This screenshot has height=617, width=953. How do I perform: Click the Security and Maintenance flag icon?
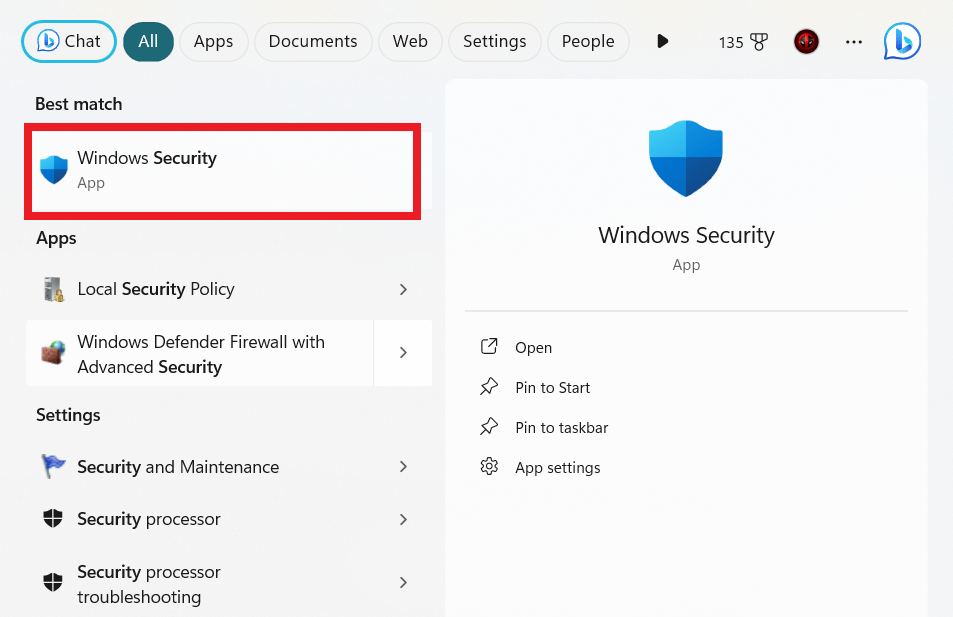pyautogui.click(x=53, y=467)
